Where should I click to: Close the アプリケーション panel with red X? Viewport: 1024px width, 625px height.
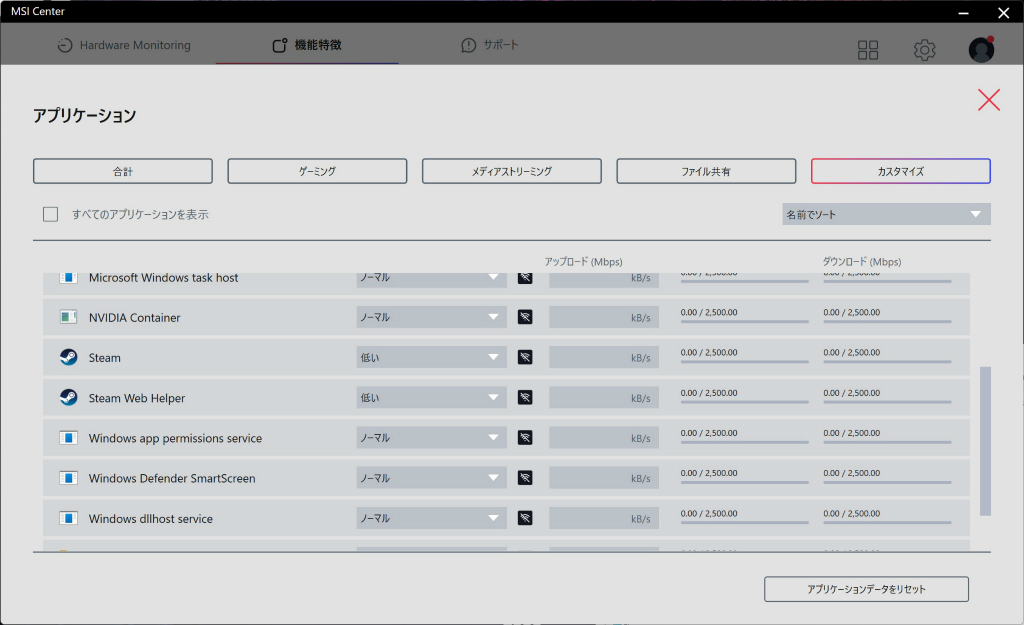[989, 100]
